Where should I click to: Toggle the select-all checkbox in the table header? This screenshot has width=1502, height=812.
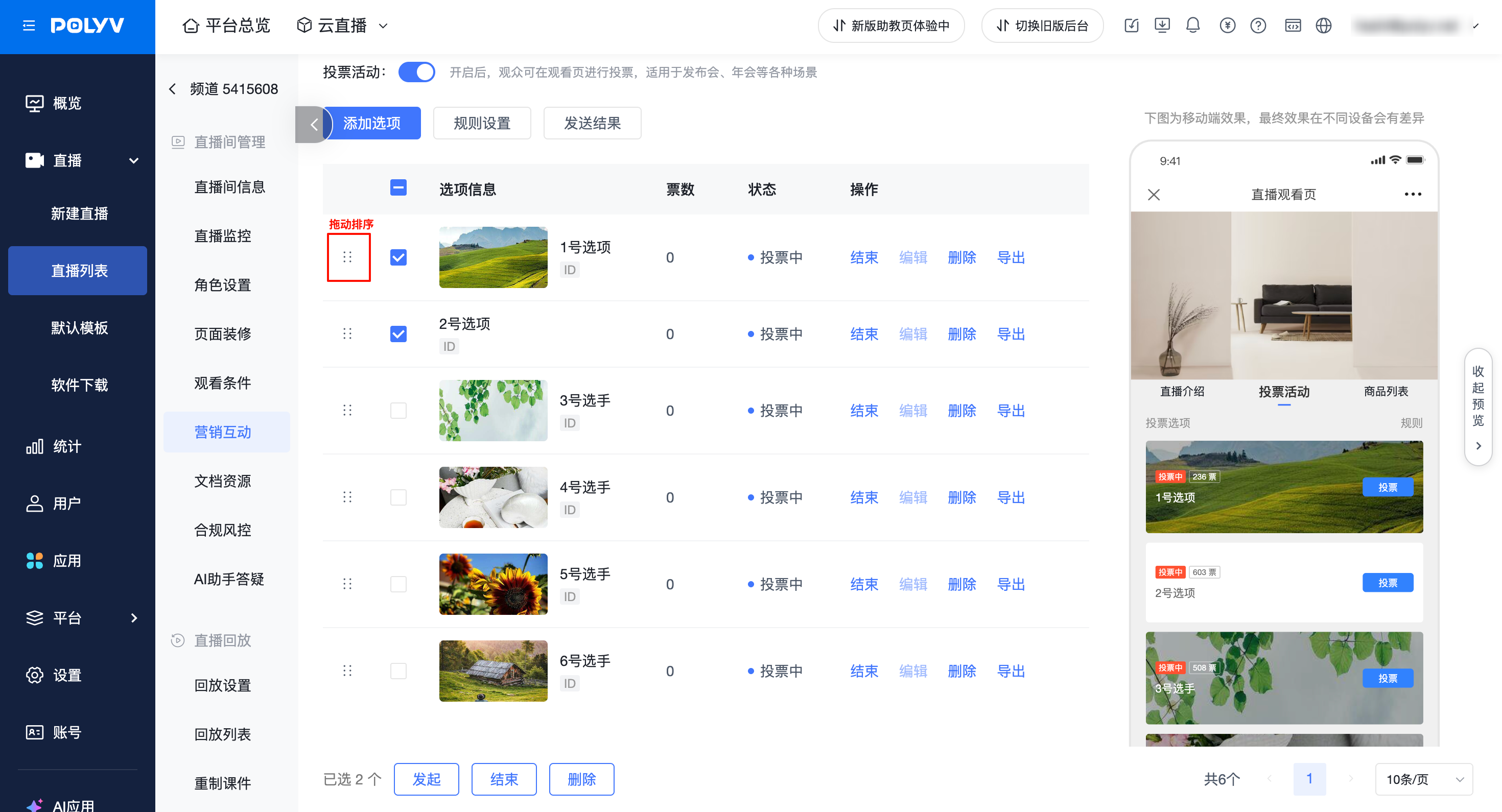398,188
